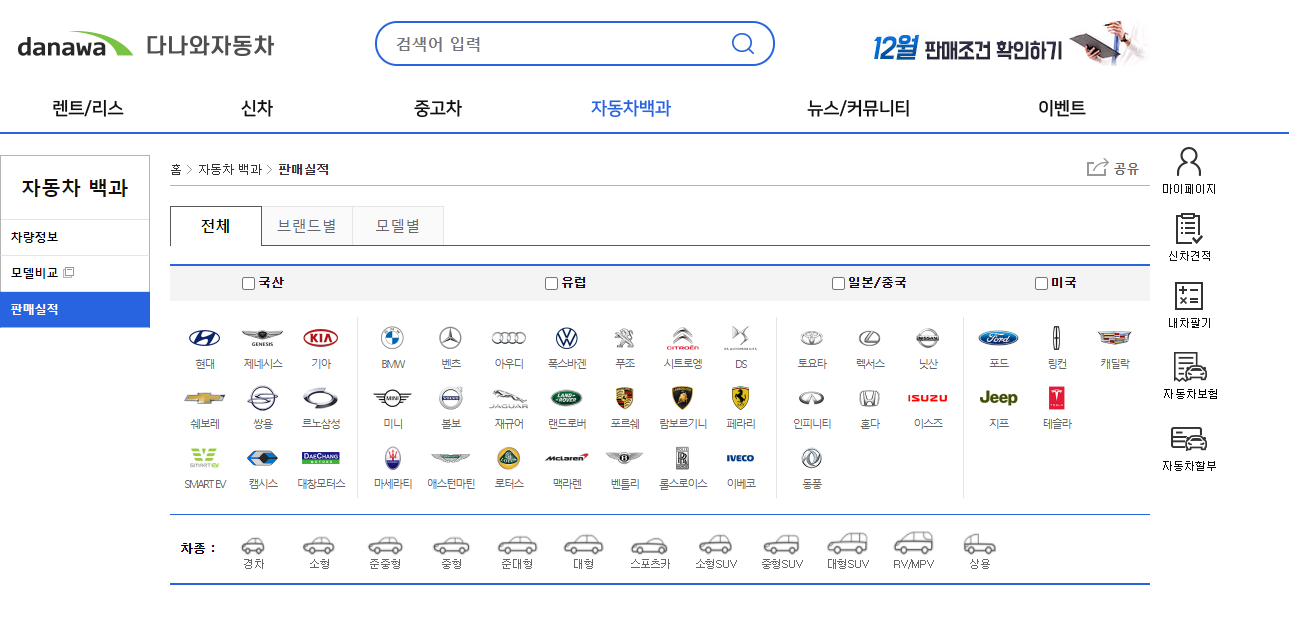Open 판매실적 in the sidebar
This screenshot has height=633, width=1289.
coord(75,309)
